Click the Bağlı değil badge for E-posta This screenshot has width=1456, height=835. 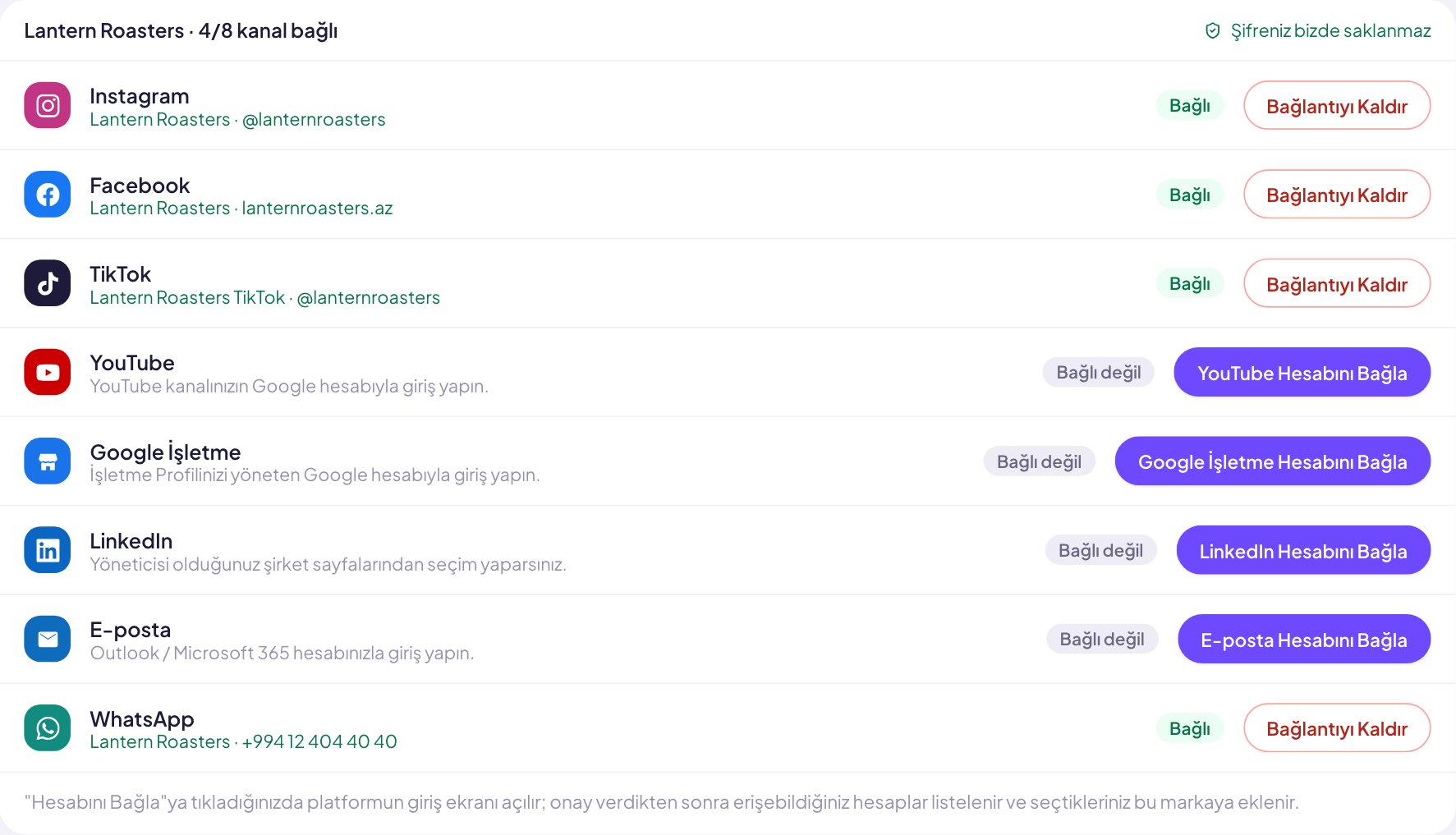1102,639
